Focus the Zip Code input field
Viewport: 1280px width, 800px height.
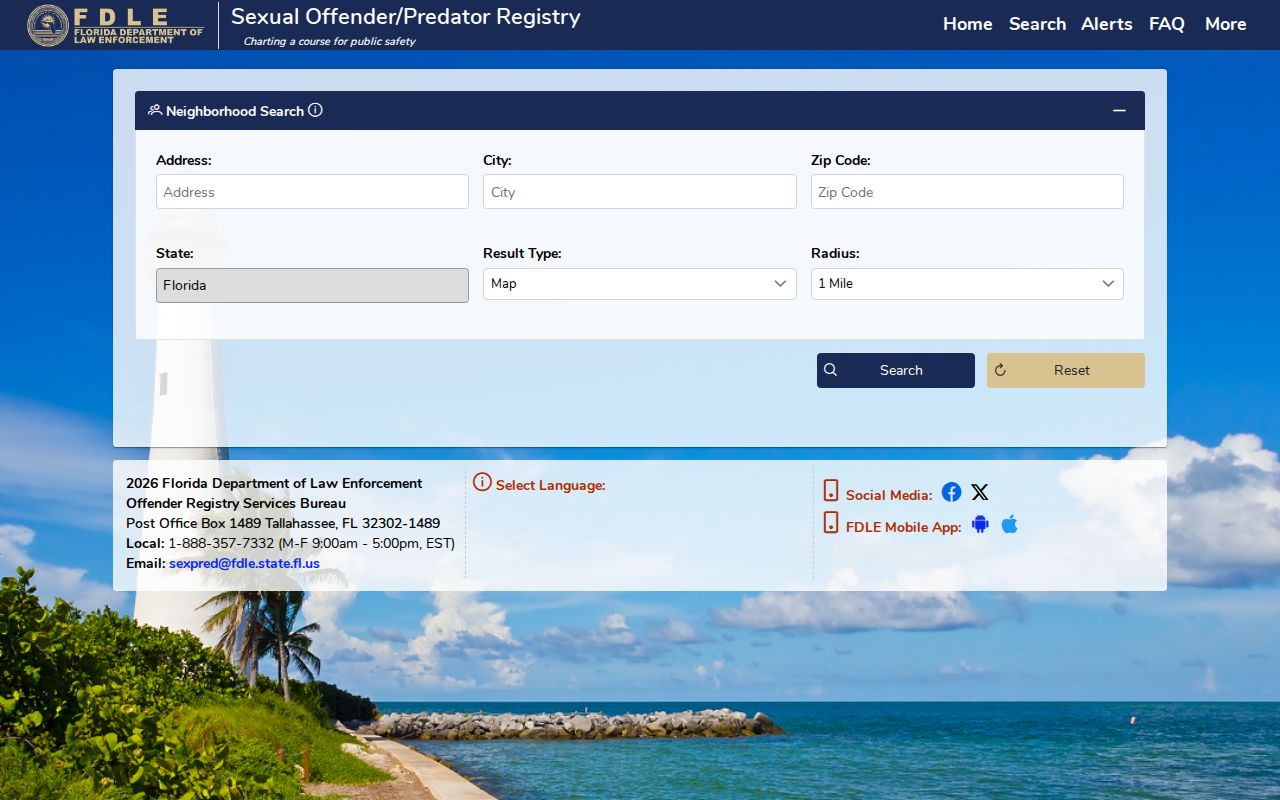pyautogui.click(x=967, y=192)
